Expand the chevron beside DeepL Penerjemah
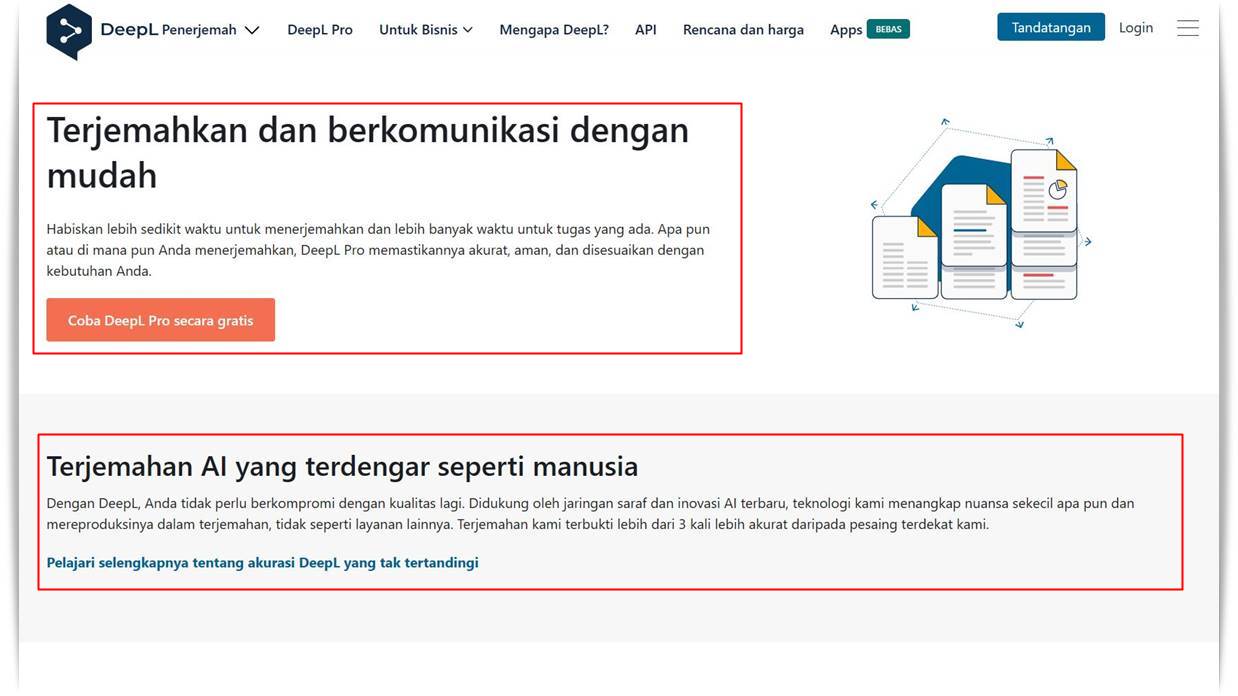The image size is (1238, 696). [x=252, y=30]
